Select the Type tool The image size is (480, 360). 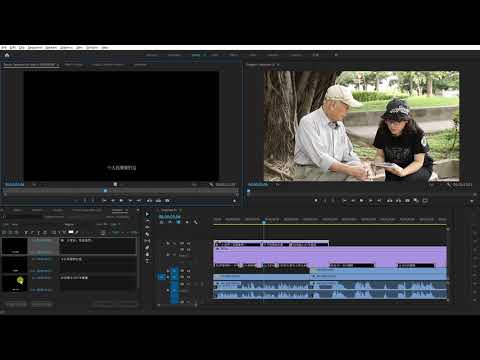[148, 261]
